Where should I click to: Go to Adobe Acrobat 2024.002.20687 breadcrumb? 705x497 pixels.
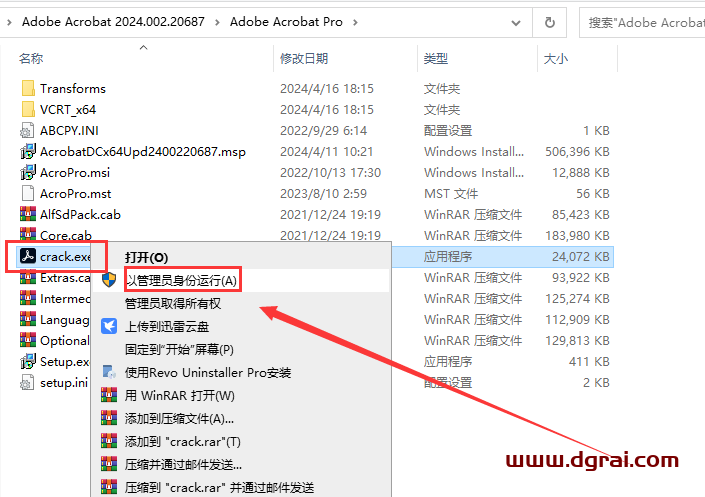(x=113, y=22)
